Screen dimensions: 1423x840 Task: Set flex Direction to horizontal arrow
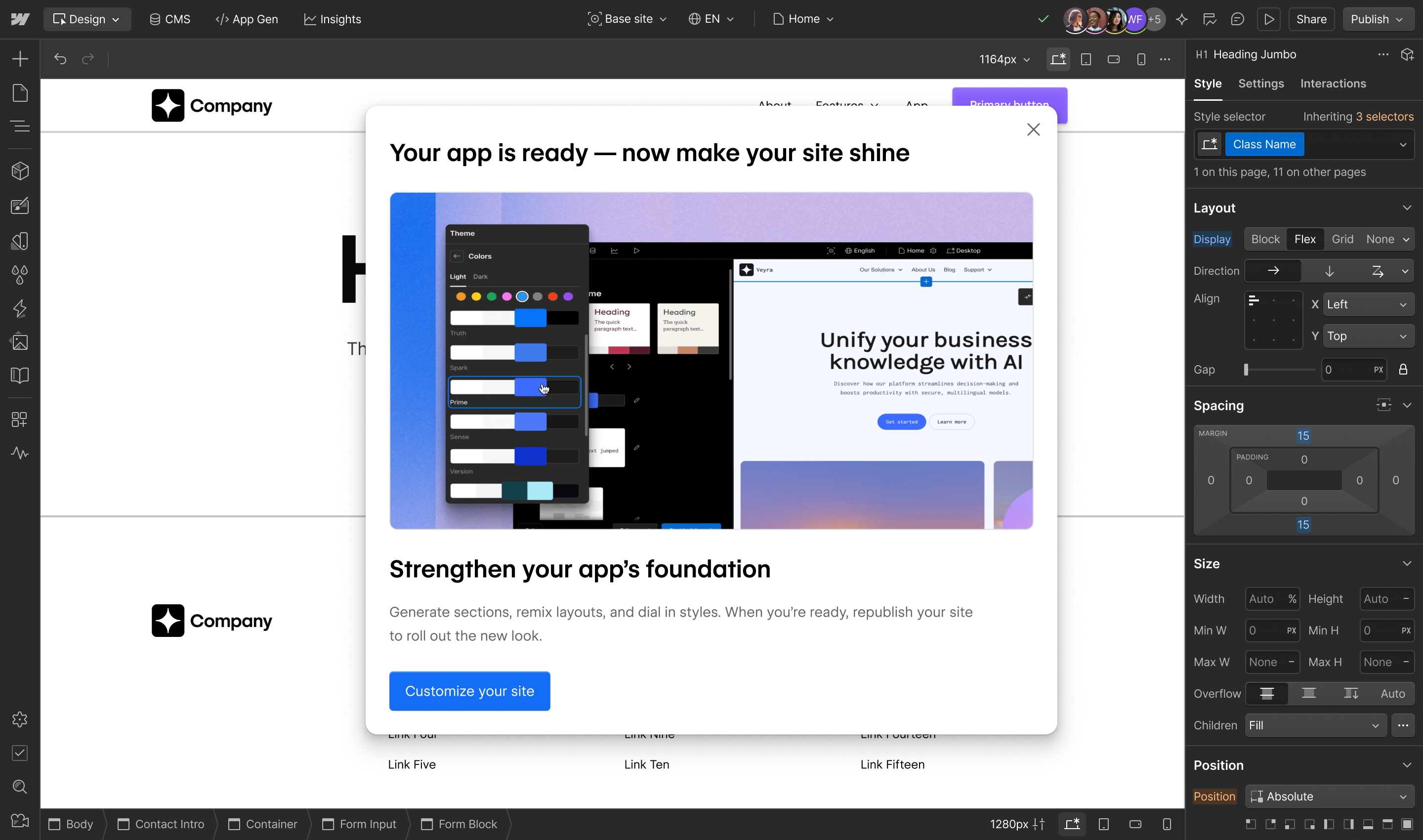[1273, 271]
